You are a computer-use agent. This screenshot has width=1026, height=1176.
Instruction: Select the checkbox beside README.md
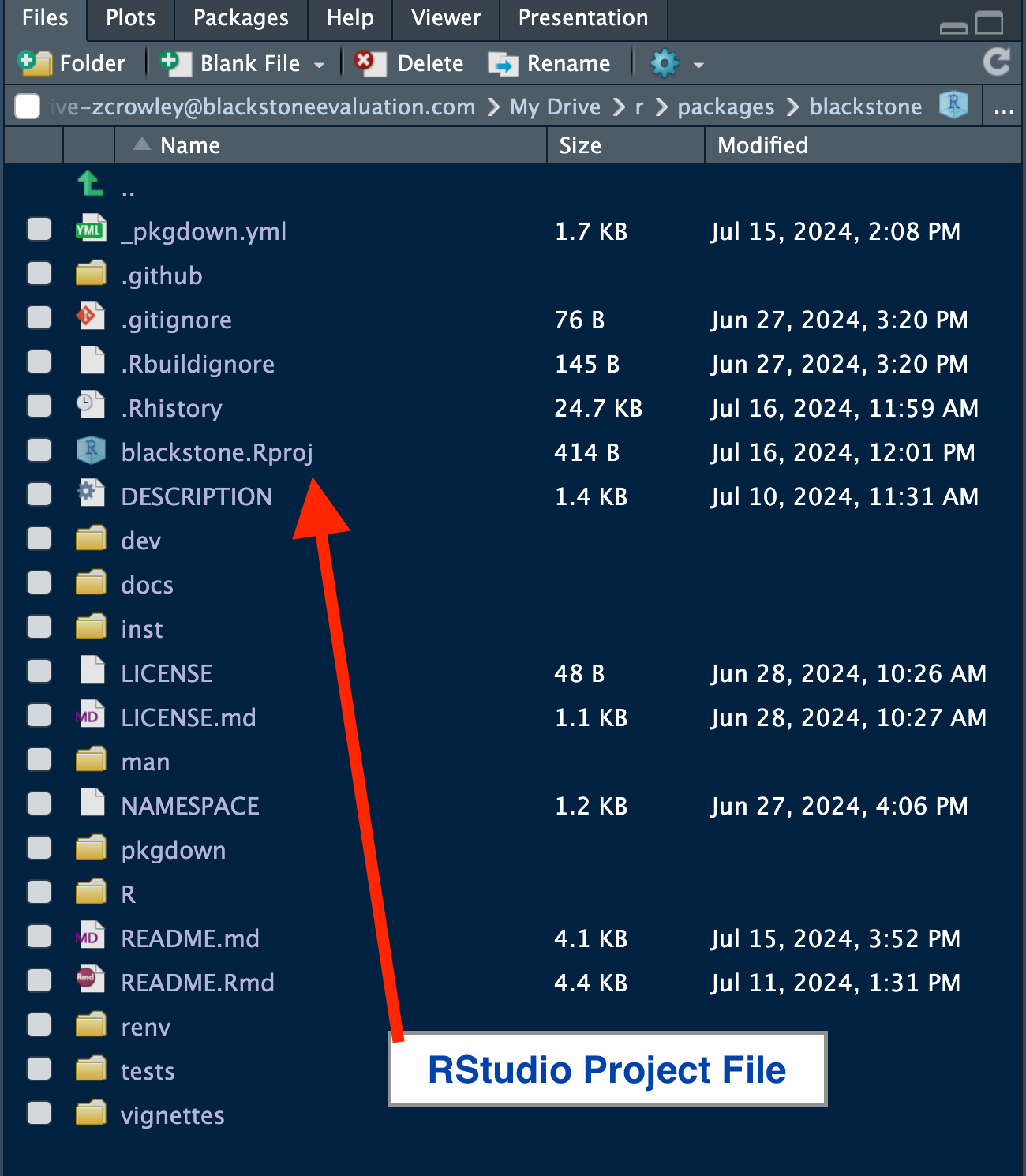[x=38, y=936]
